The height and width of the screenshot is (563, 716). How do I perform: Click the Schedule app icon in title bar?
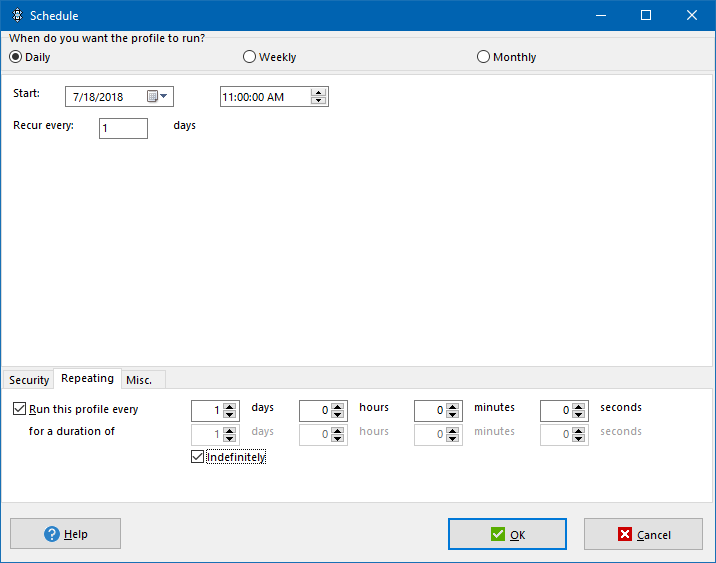[x=17, y=15]
